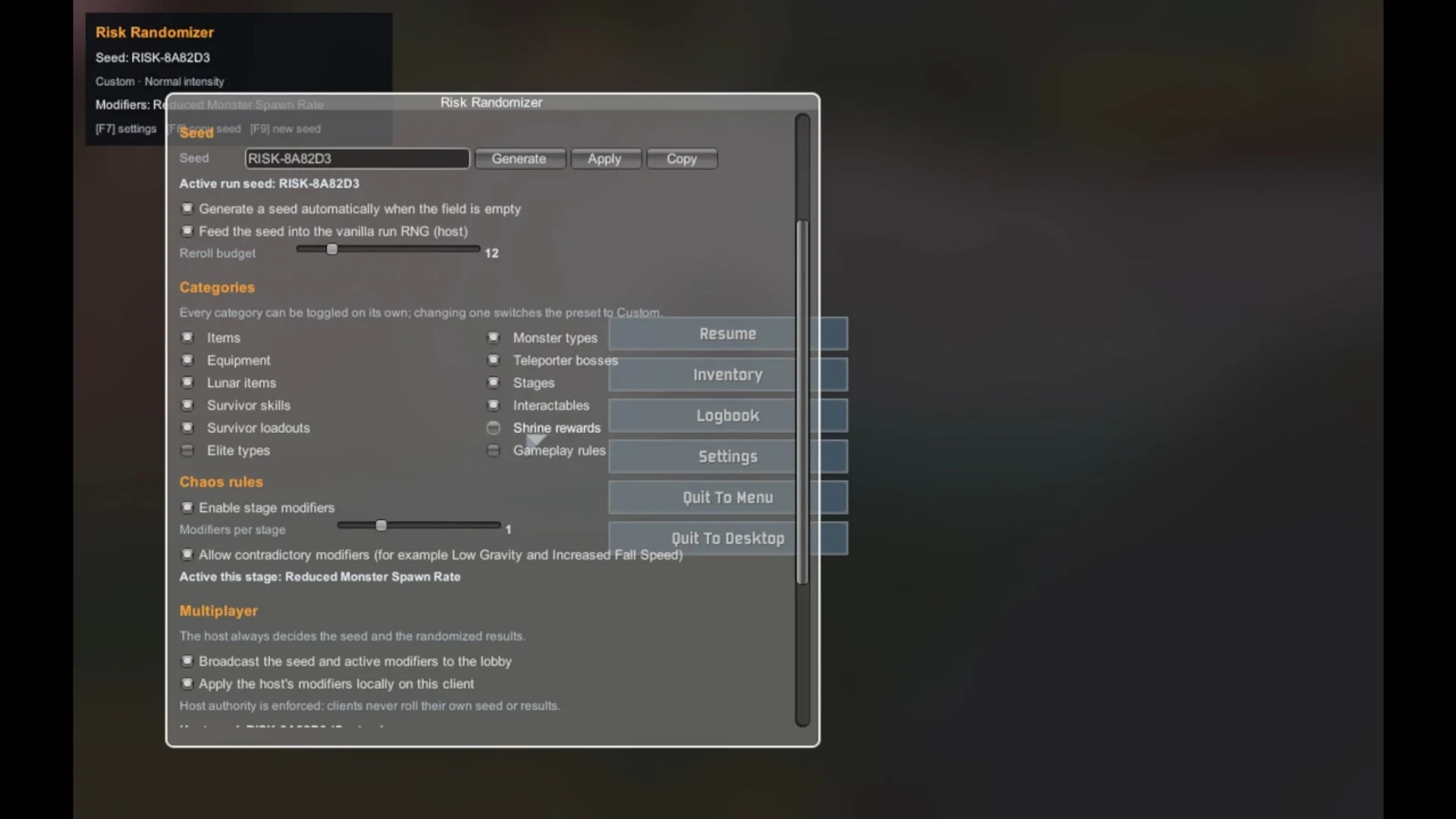Screen dimensions: 1456x819
Task: Click the Chaos rules section heading
Action: pyautogui.click(x=221, y=482)
